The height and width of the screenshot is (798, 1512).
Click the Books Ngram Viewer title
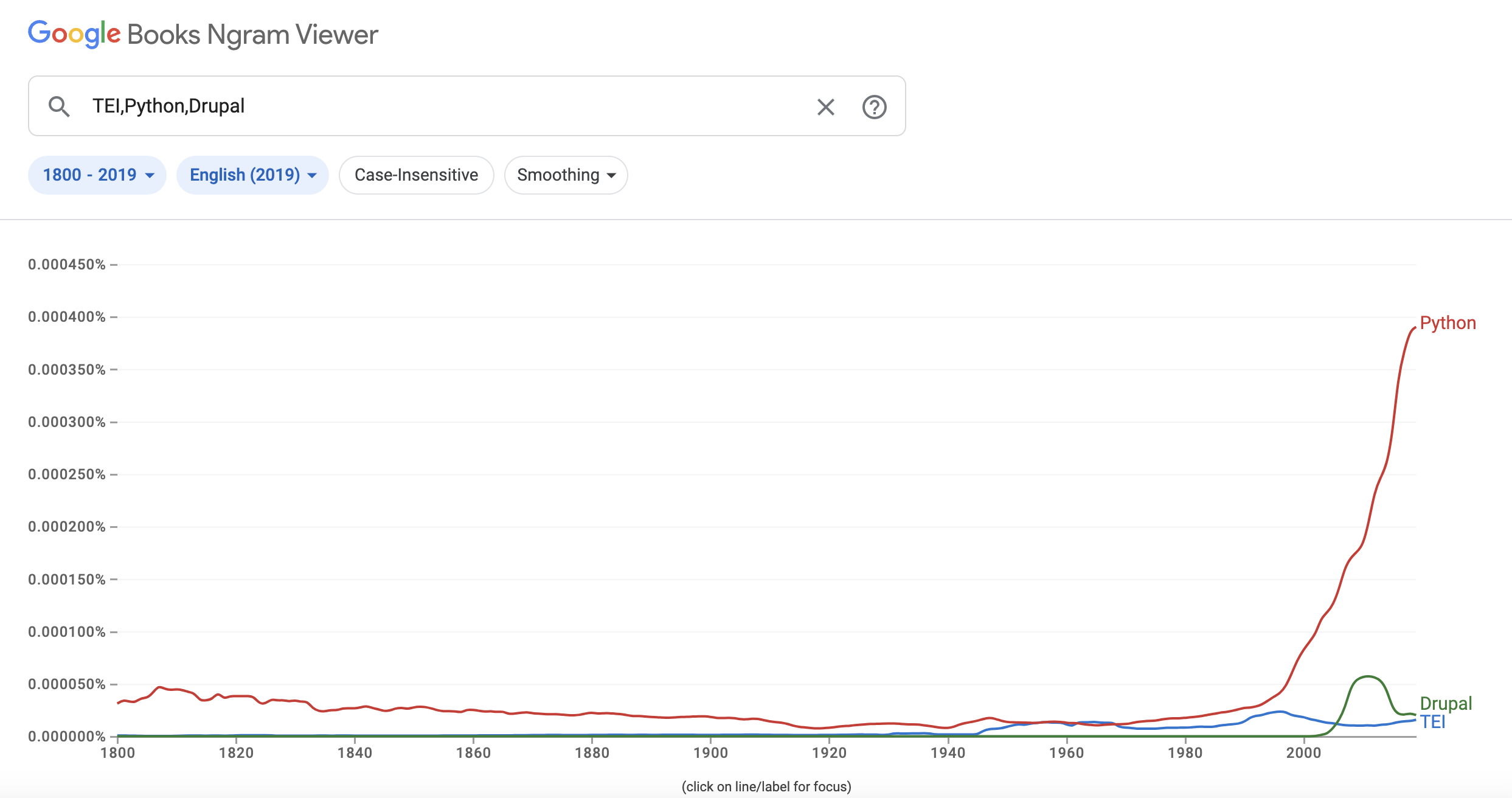point(252,35)
